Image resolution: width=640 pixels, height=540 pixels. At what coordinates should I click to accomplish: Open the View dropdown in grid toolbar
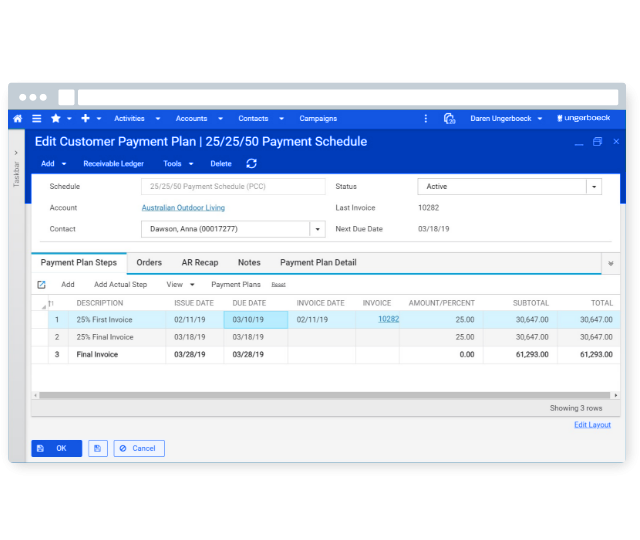[180, 285]
